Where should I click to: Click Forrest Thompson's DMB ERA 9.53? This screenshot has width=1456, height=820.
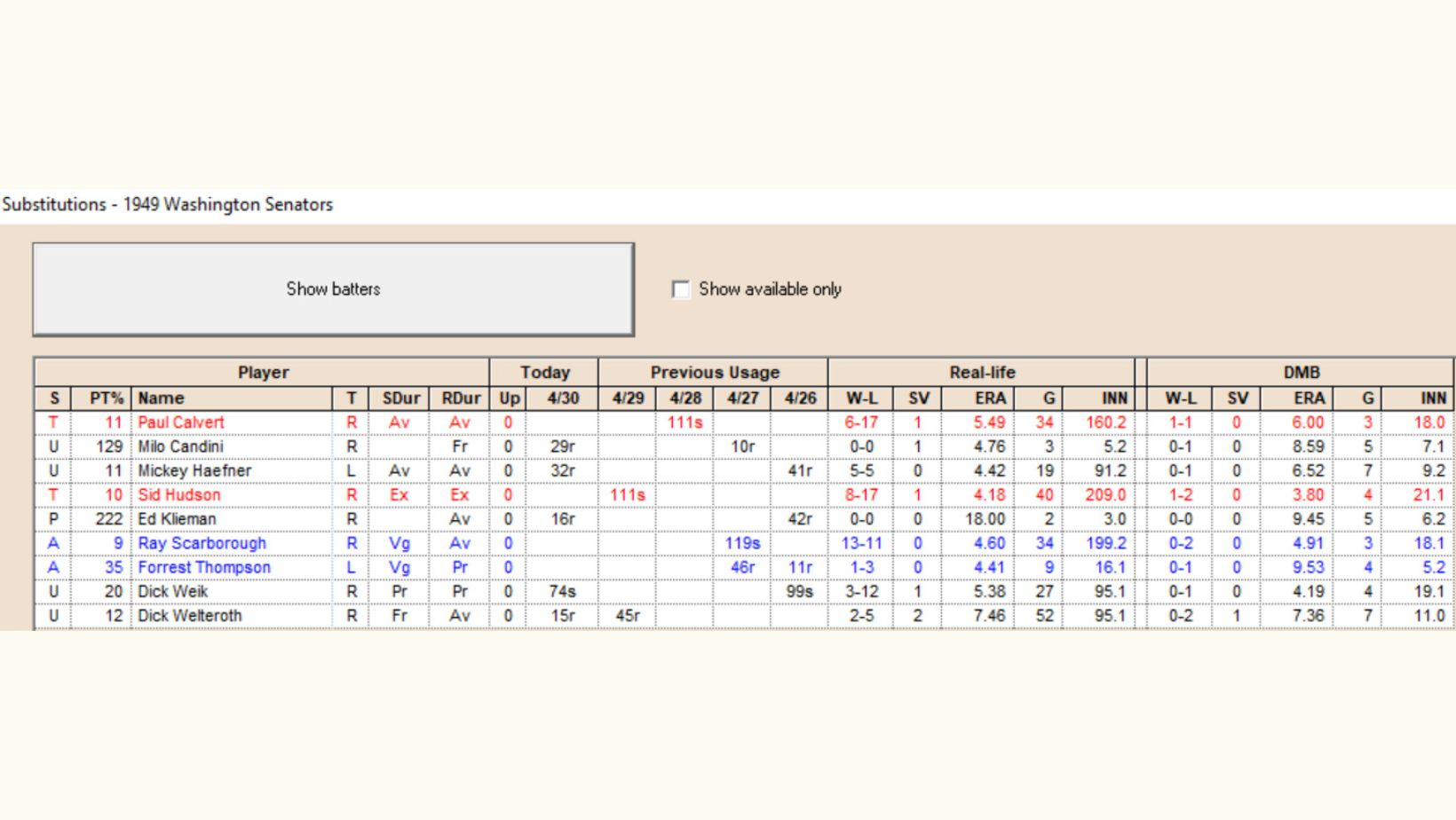pyautogui.click(x=1308, y=567)
